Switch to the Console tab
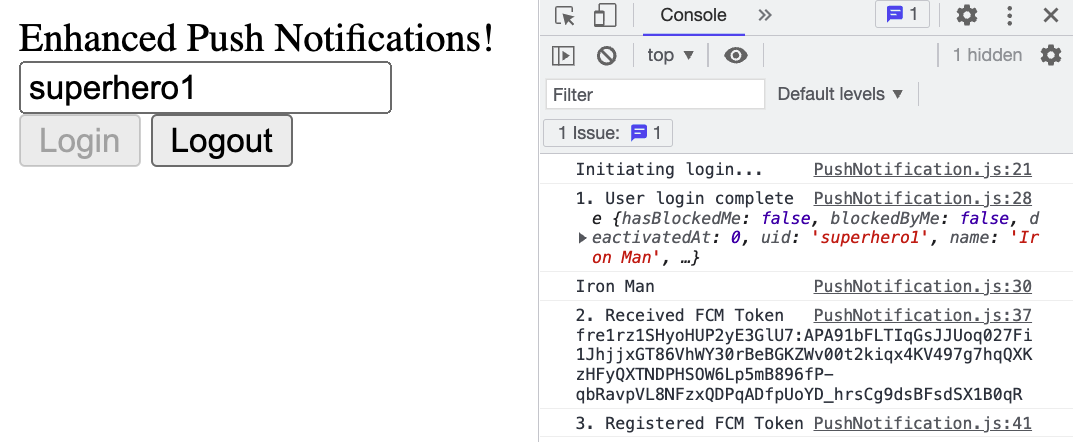This screenshot has width=1073, height=442. (693, 16)
